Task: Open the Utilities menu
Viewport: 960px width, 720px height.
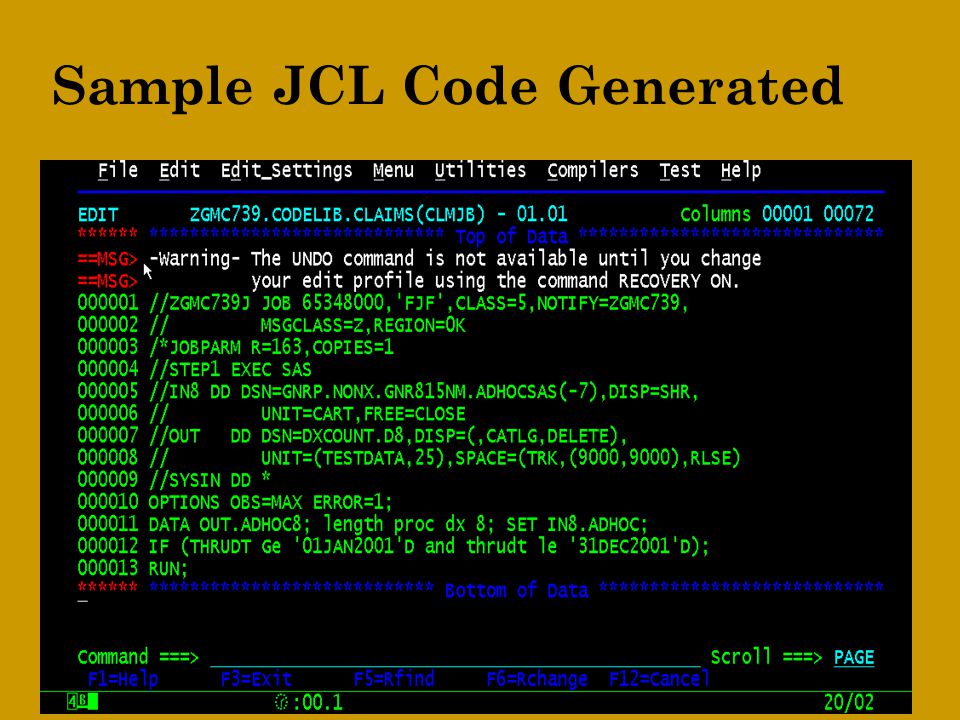Action: click(x=480, y=170)
